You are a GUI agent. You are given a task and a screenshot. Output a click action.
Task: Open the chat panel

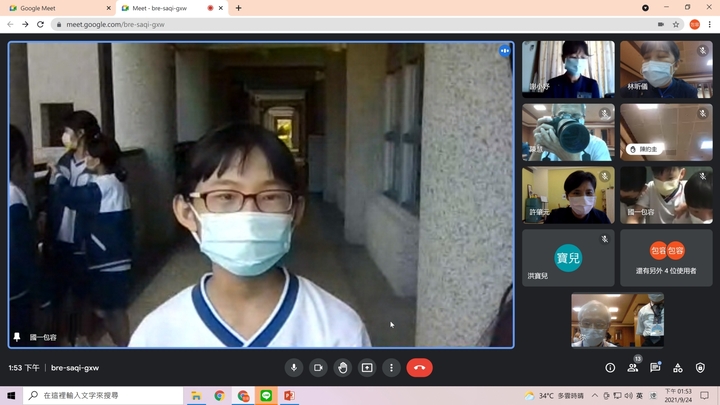655,367
